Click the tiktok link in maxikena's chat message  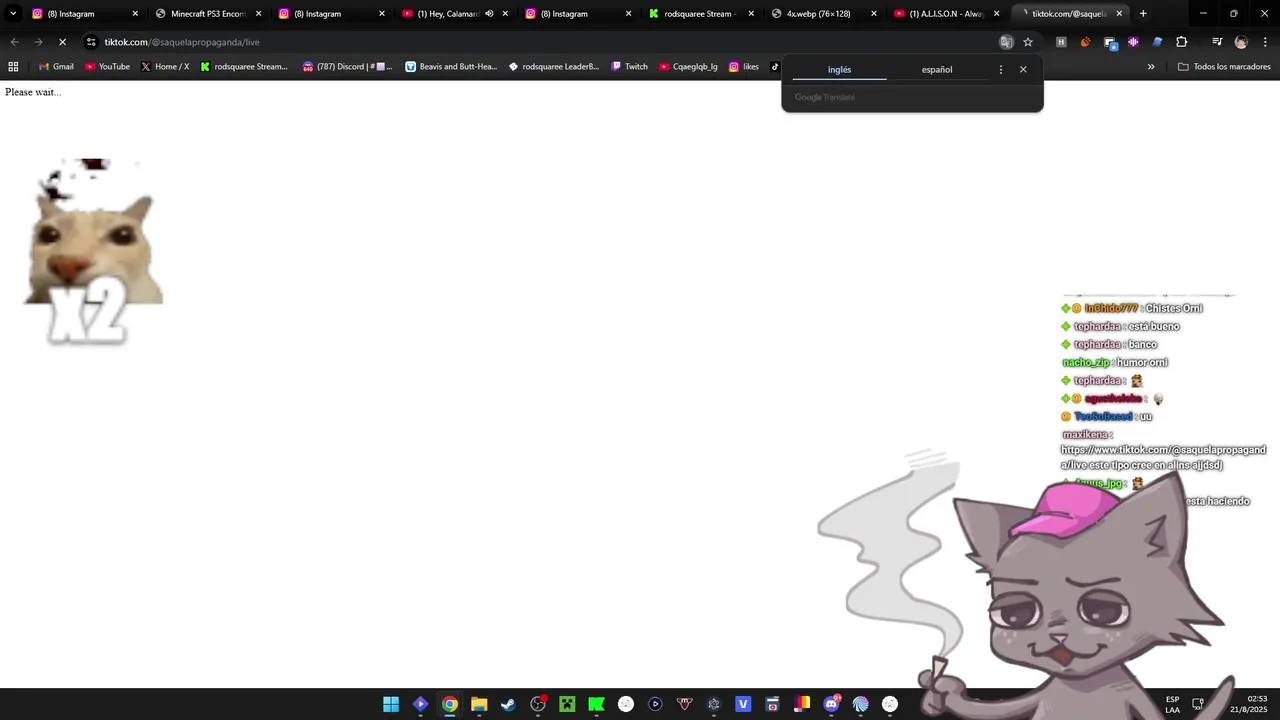(1163, 458)
